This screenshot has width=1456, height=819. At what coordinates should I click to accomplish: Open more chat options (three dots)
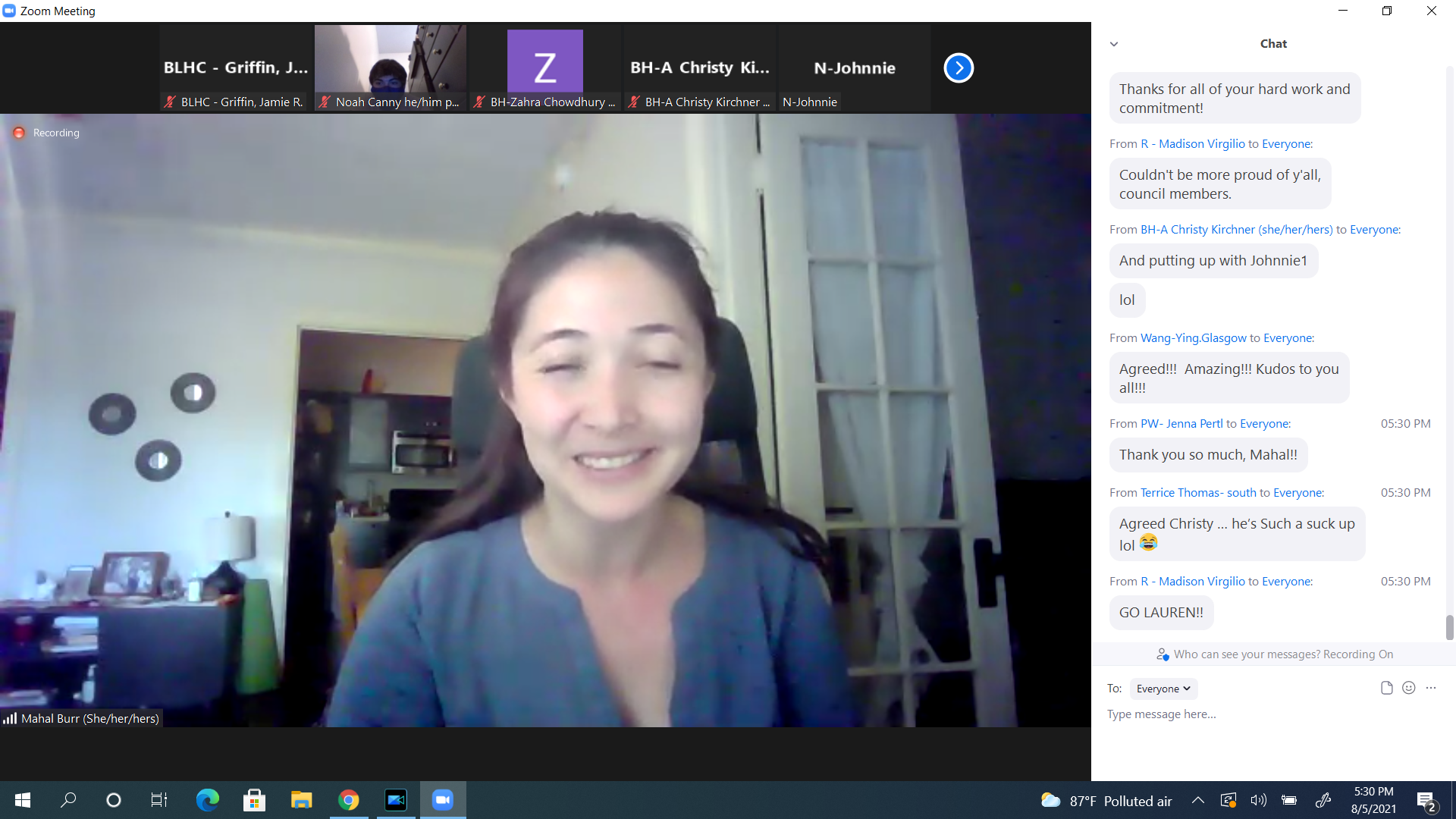(1431, 688)
